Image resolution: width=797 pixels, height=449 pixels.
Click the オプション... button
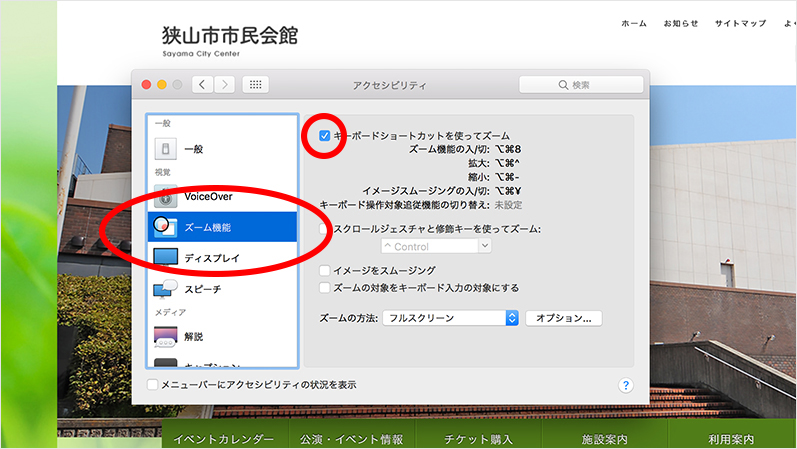(x=564, y=318)
